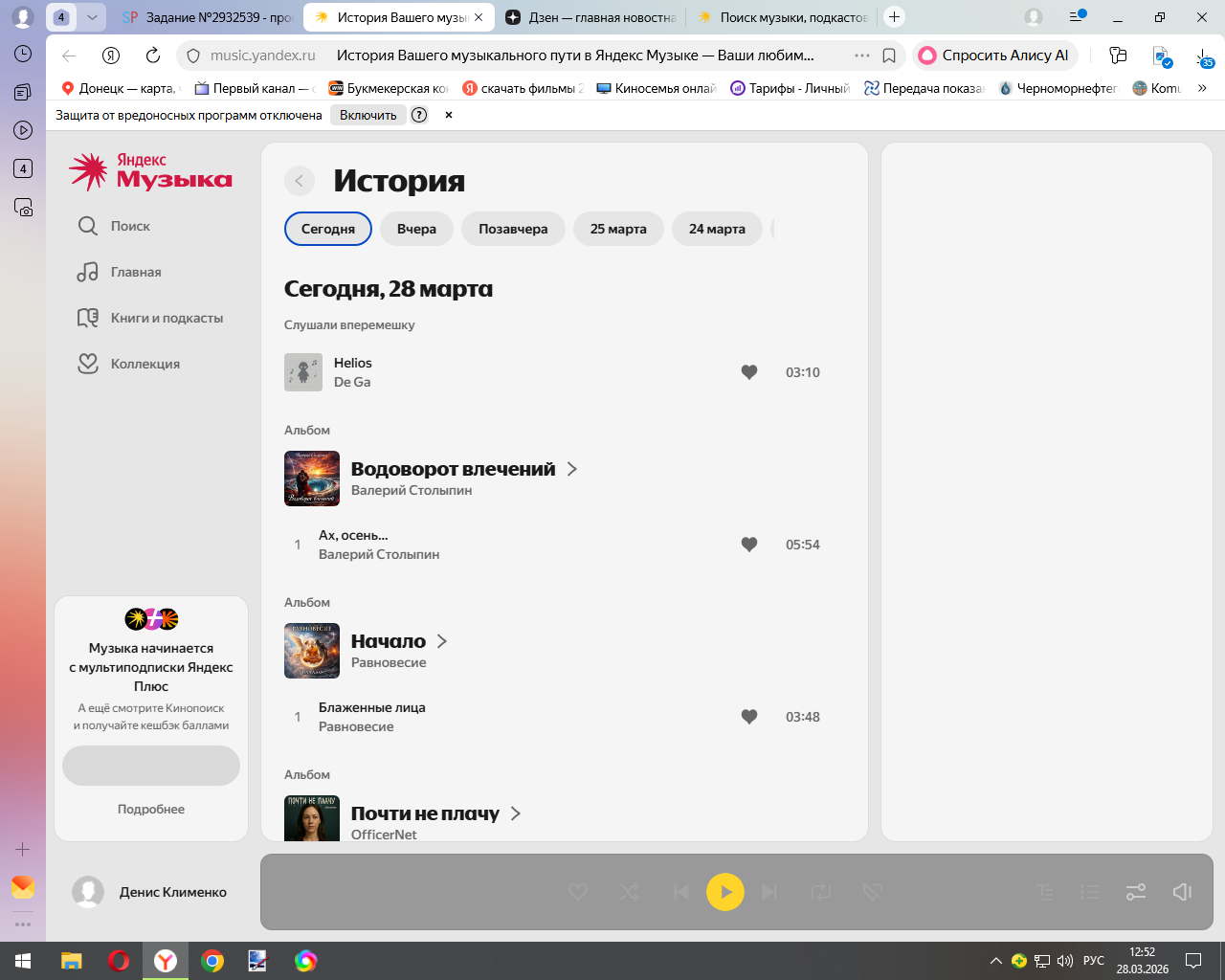Bookmark this page in the address bar
1225x980 pixels.
[889, 56]
